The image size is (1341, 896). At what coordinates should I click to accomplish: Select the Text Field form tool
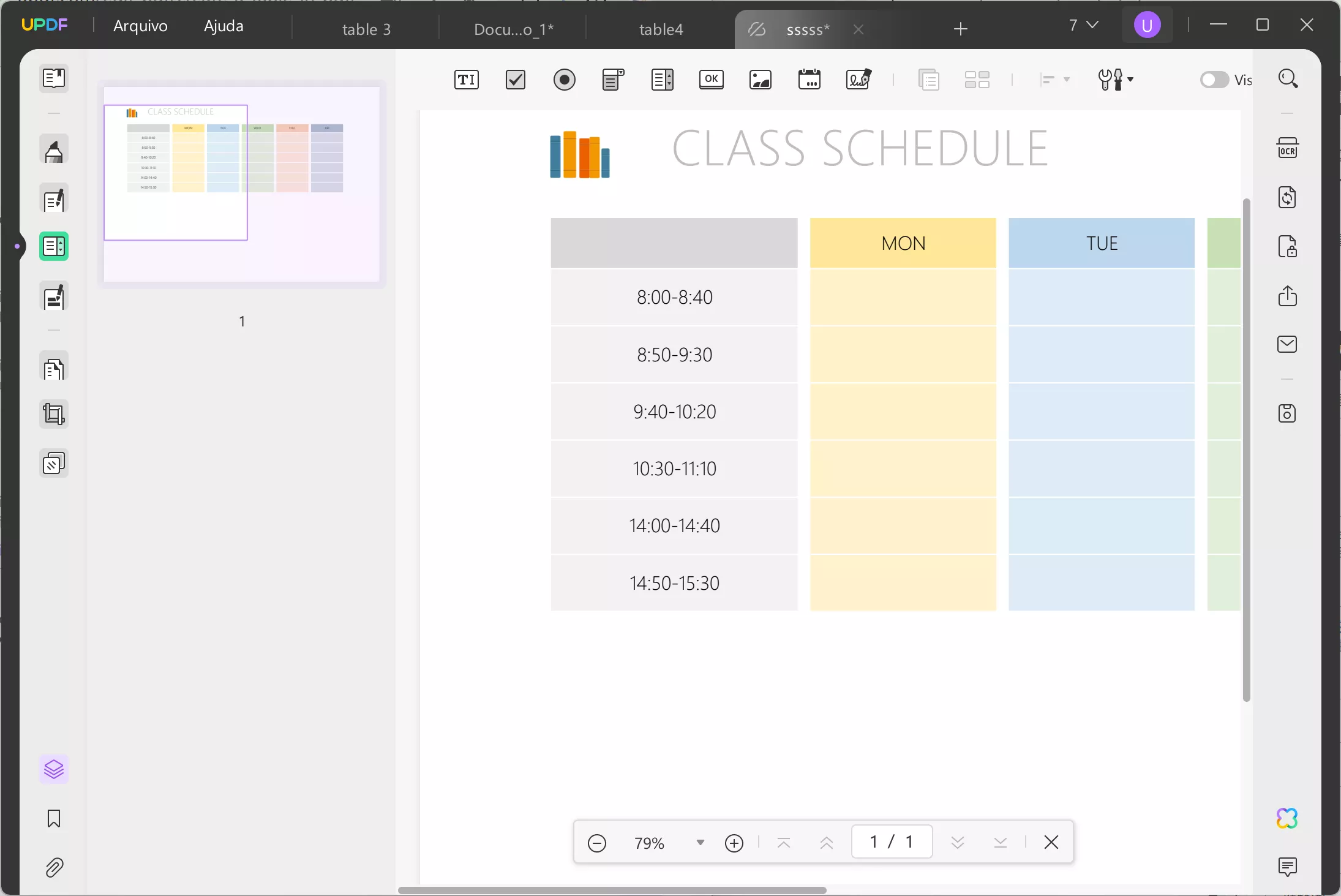coord(466,80)
